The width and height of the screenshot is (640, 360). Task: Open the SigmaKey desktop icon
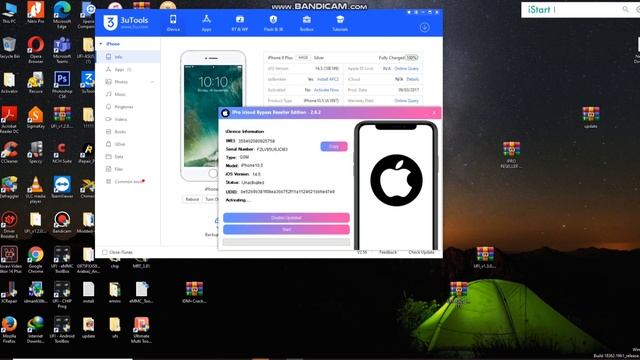(x=36, y=117)
